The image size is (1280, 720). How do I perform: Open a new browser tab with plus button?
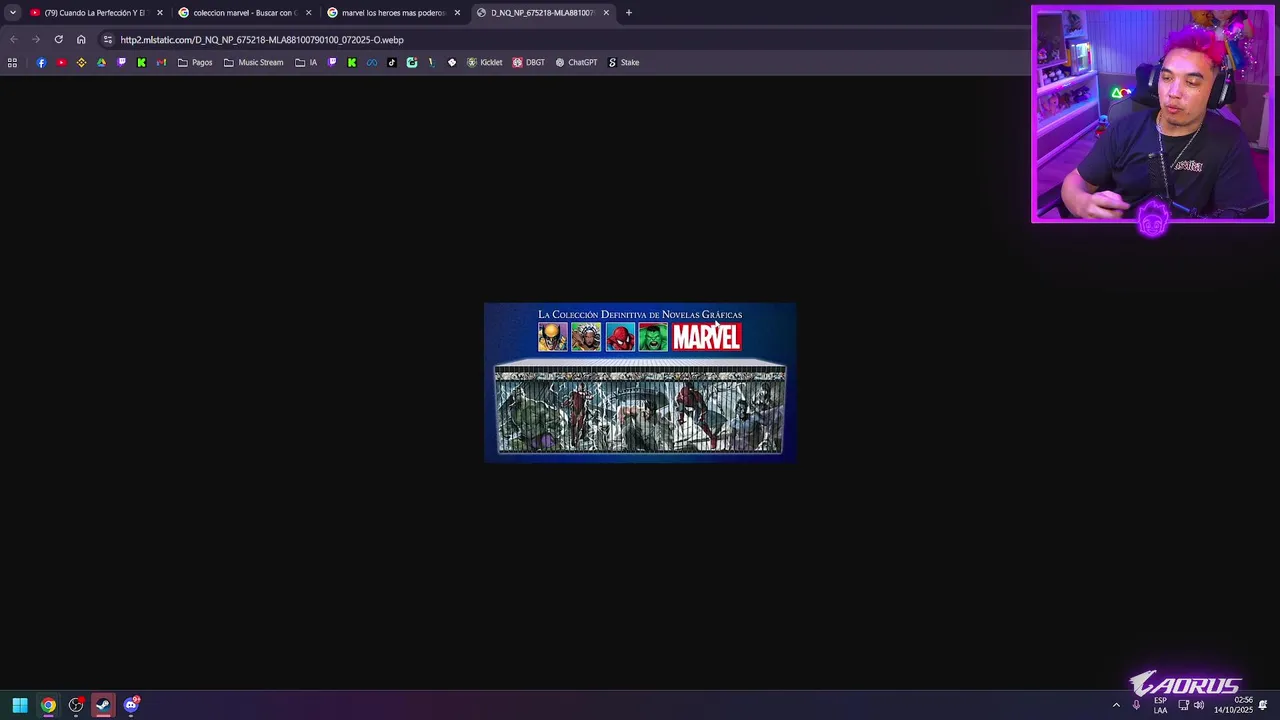629,13
